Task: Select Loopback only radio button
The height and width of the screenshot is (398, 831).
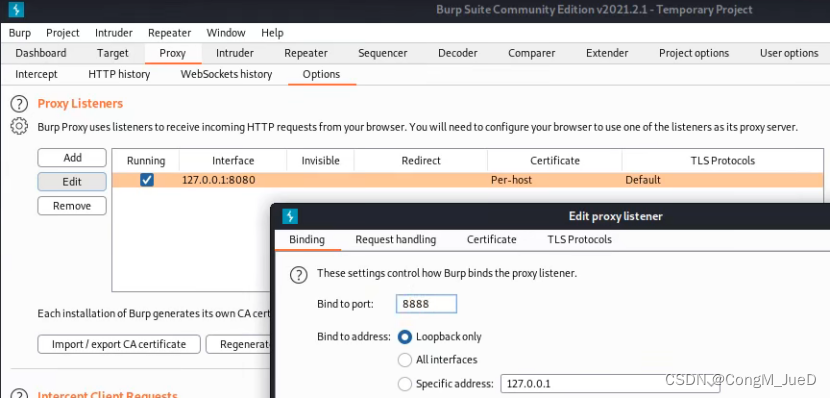Action: (404, 337)
